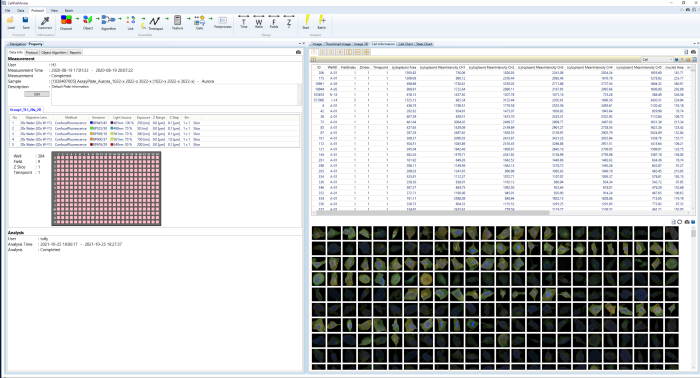This screenshot has width=700, height=378.
Task: Switch to the Cell Chart tab
Action: (x=406, y=44)
